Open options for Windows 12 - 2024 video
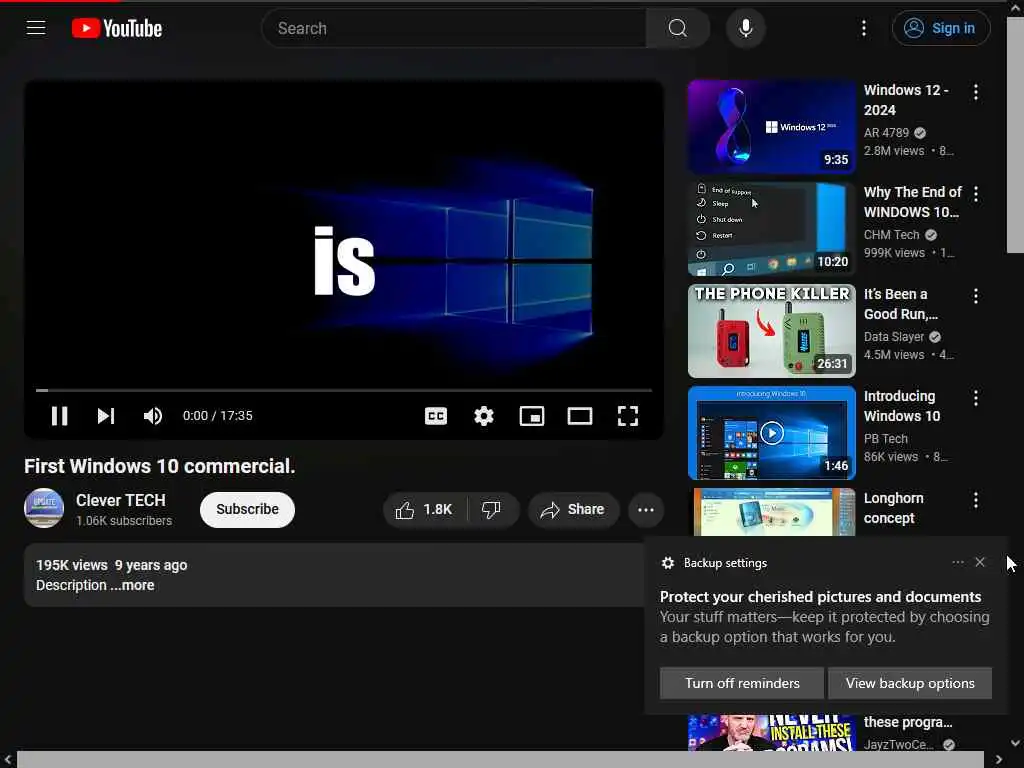Screen dimensions: 1024x768 (x=976, y=92)
